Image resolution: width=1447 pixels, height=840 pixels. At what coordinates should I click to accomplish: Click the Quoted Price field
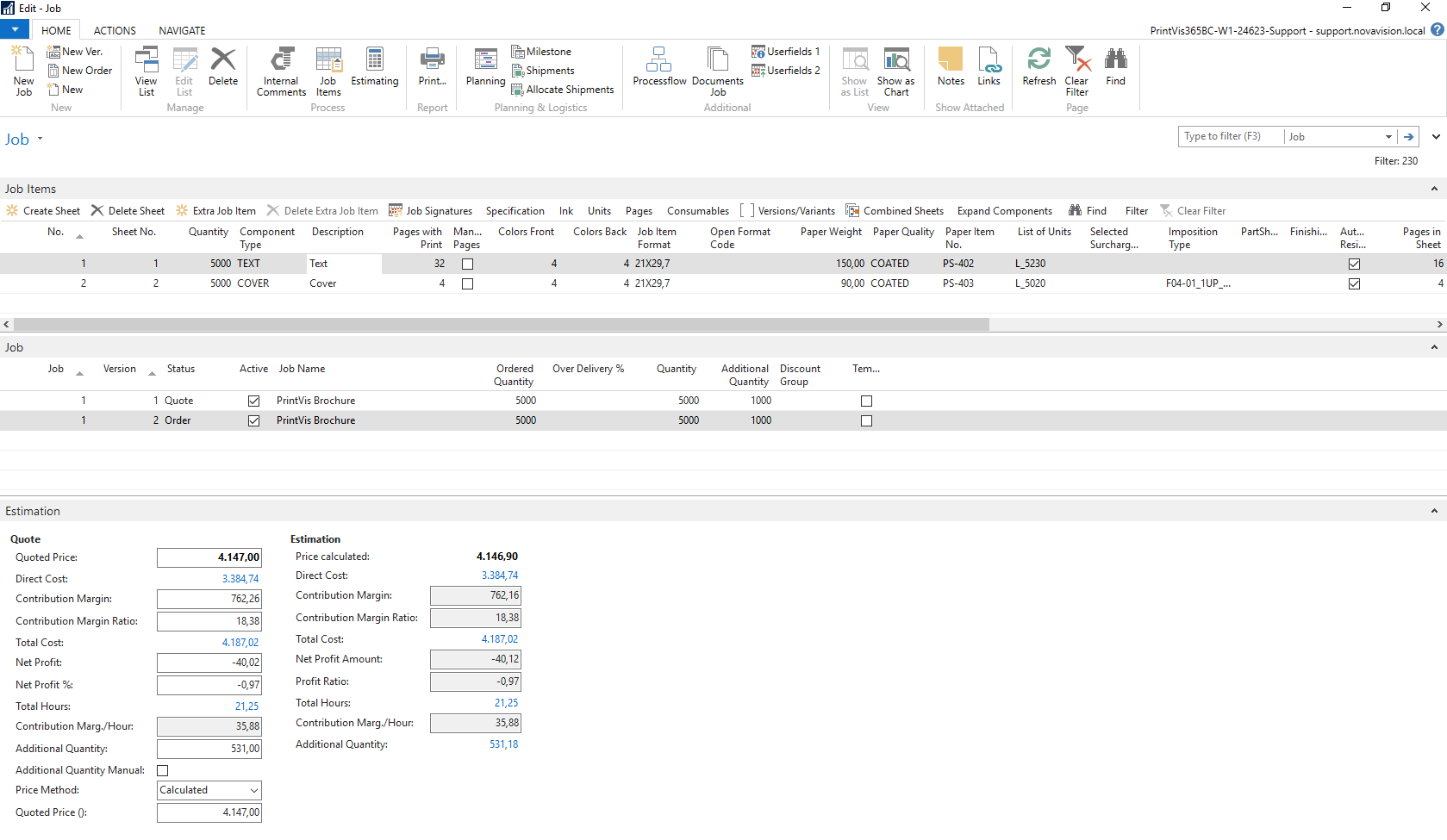pyautogui.click(x=209, y=557)
